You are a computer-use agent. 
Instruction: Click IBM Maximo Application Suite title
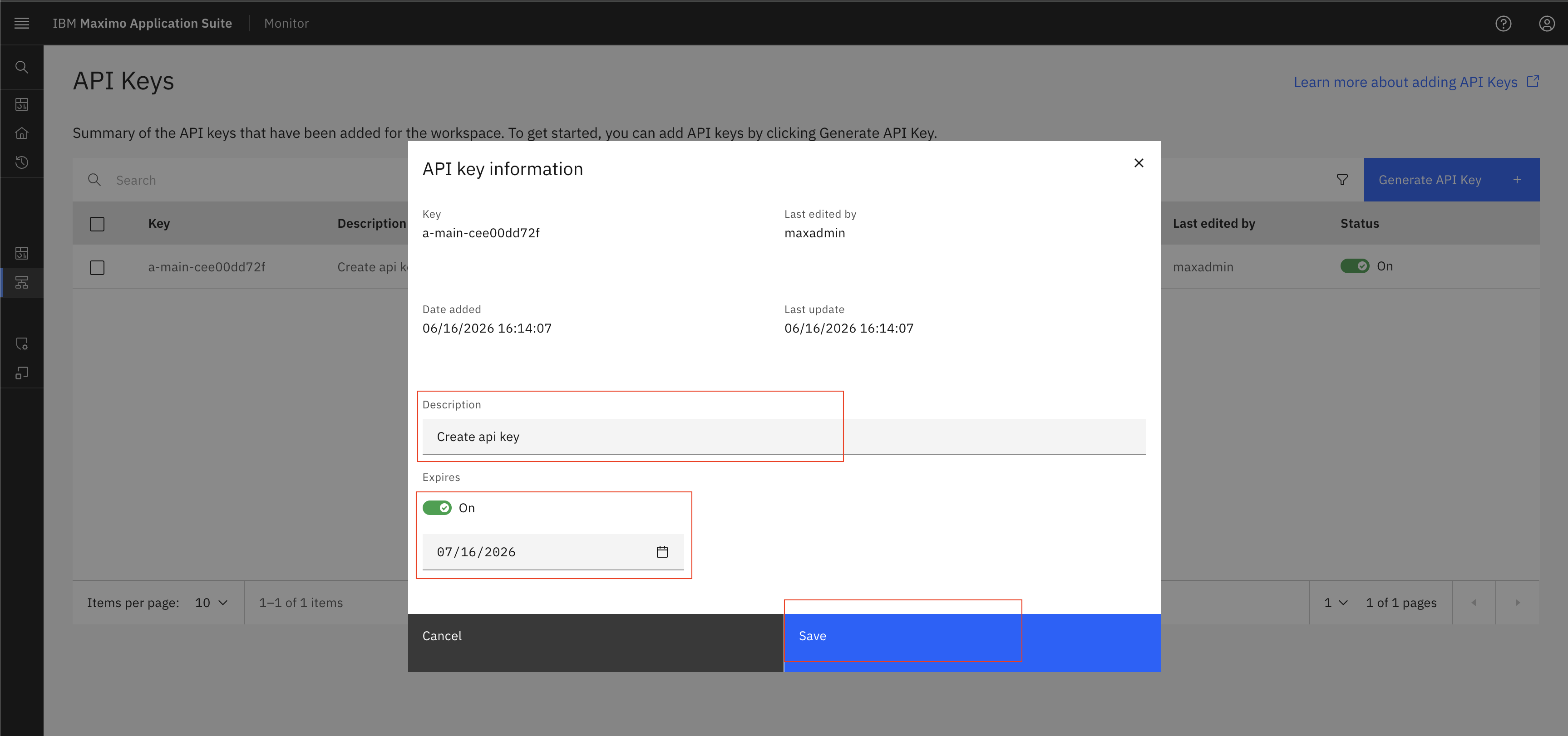[142, 23]
